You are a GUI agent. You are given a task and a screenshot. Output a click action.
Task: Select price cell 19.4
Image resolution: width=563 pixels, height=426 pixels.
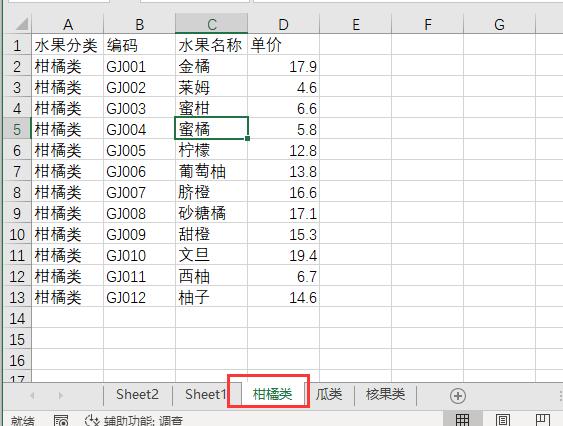coord(283,255)
